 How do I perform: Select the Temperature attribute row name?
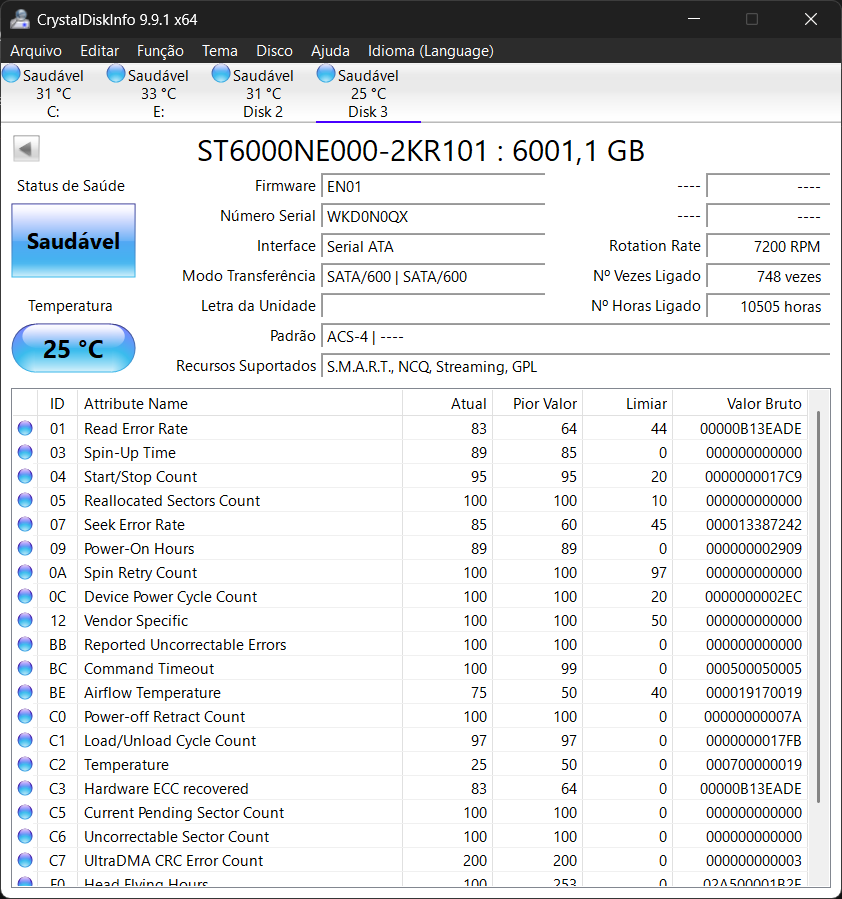126,764
